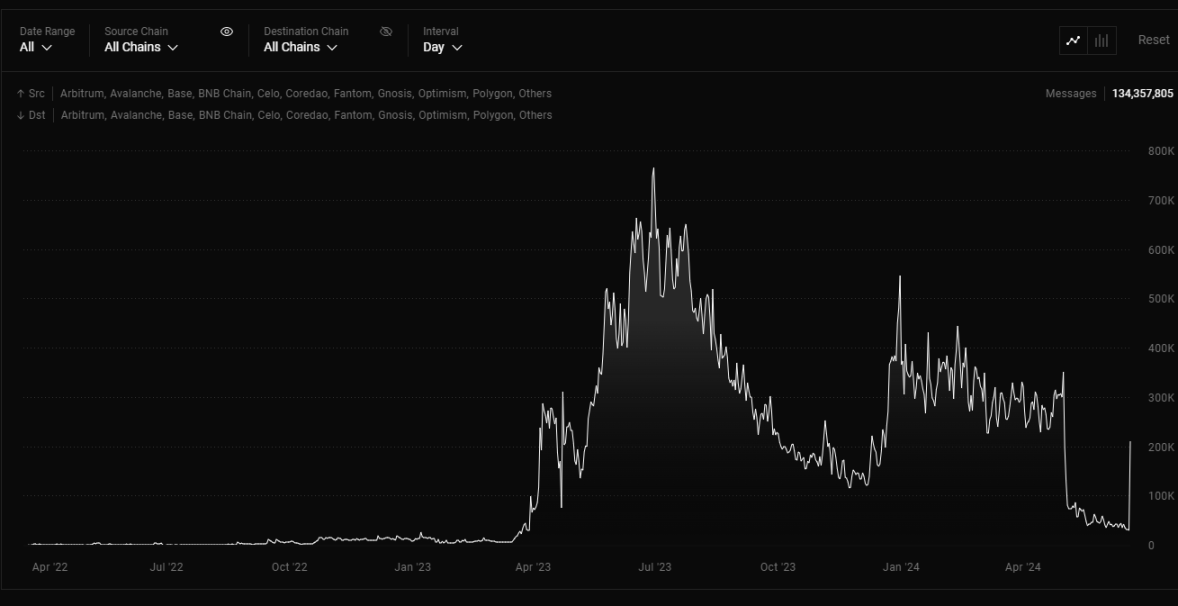
Task: Expand the Source Chain All Chains dropdown
Action: (141, 47)
